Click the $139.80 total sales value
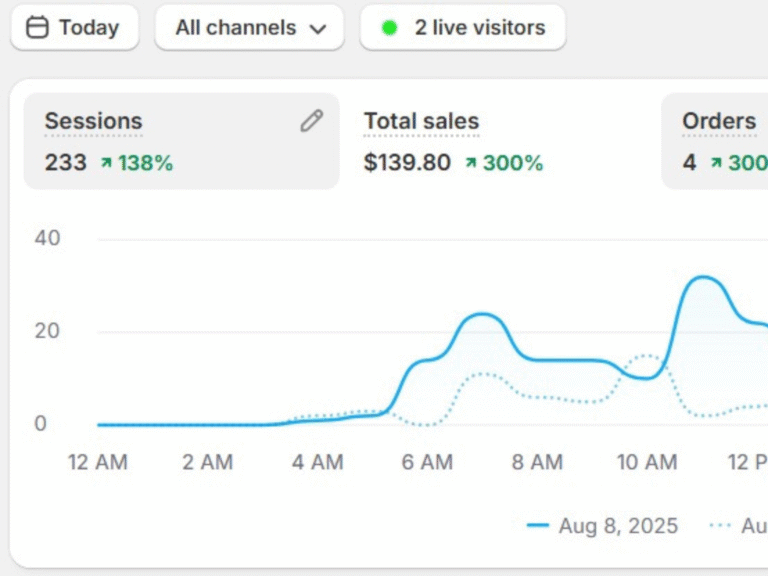The height and width of the screenshot is (576, 768). point(407,163)
